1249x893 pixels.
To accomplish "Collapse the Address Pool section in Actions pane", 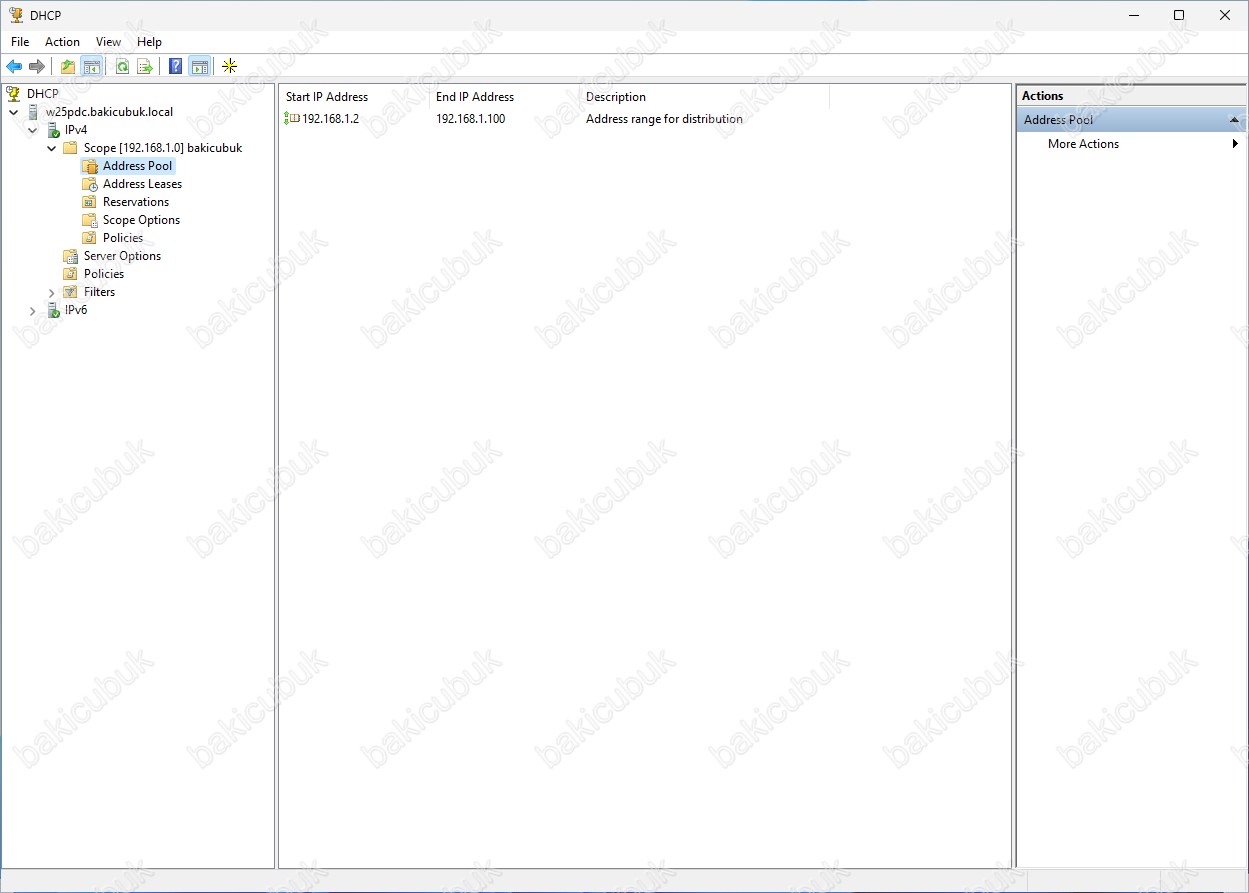I will [x=1235, y=120].
